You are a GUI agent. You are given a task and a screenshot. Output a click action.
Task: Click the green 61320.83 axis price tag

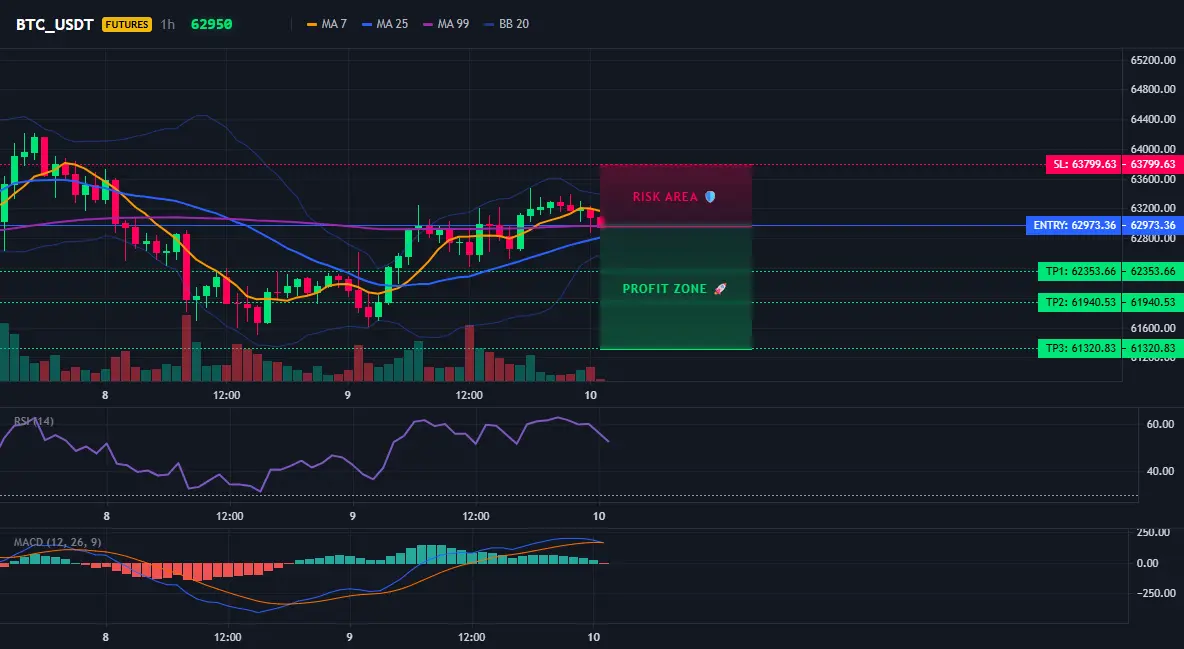coord(1153,348)
